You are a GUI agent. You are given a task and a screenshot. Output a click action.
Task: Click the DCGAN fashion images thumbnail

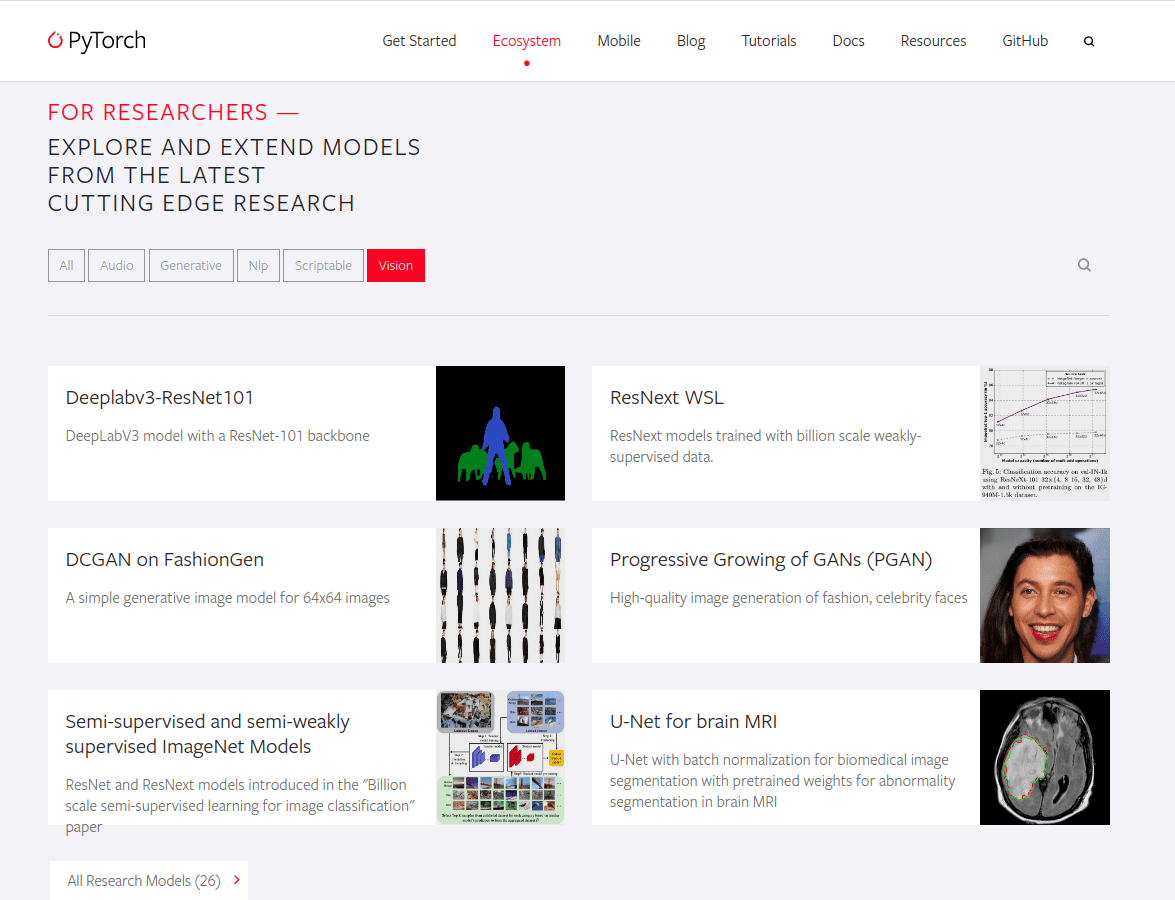click(501, 595)
